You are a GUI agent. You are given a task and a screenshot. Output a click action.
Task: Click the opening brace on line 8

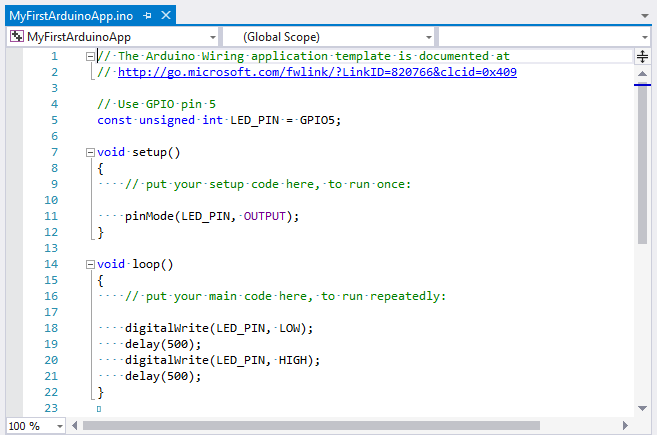click(101, 169)
